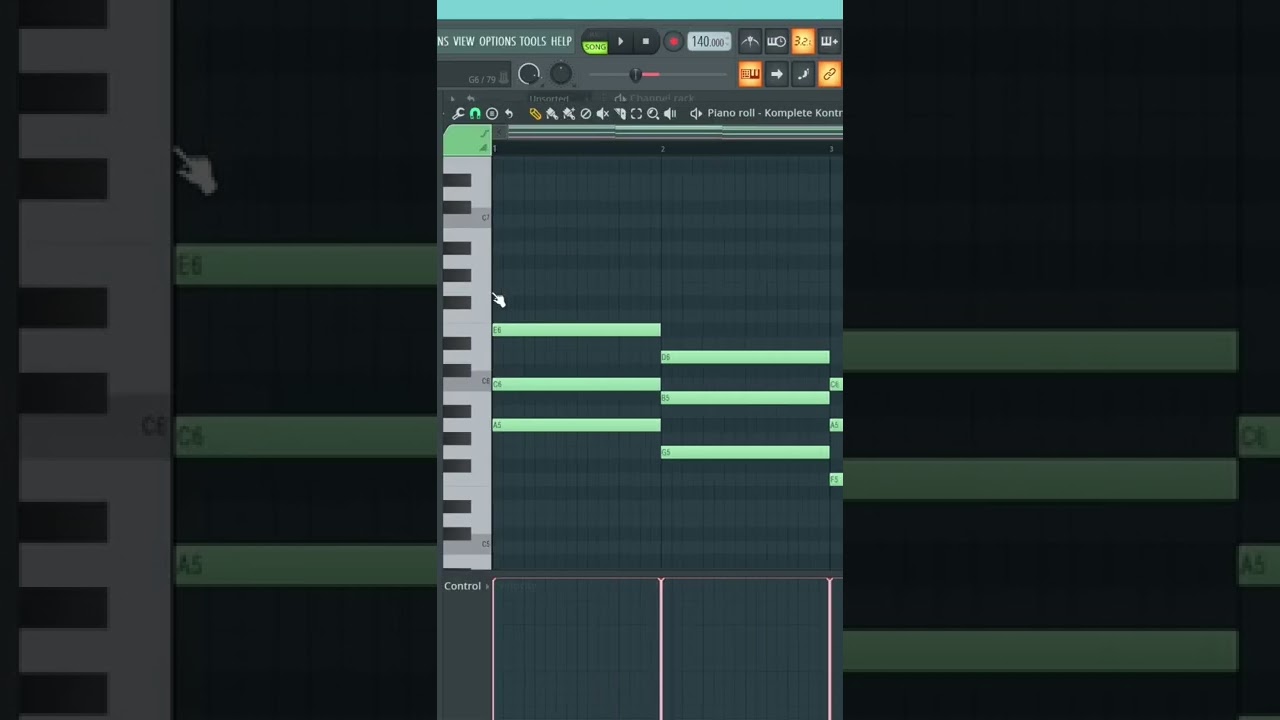Select the Delete tool icon
The height and width of the screenshot is (720, 1280).
pyautogui.click(x=586, y=114)
